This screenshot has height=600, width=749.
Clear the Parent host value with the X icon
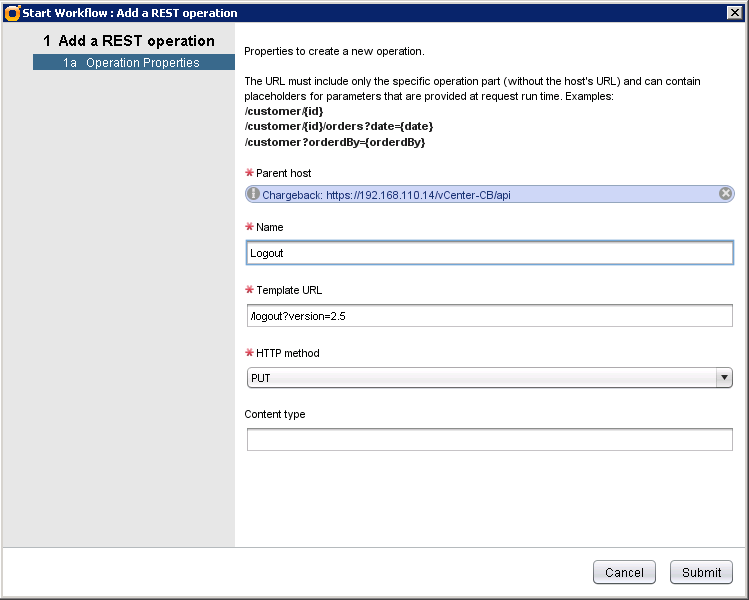(x=726, y=194)
